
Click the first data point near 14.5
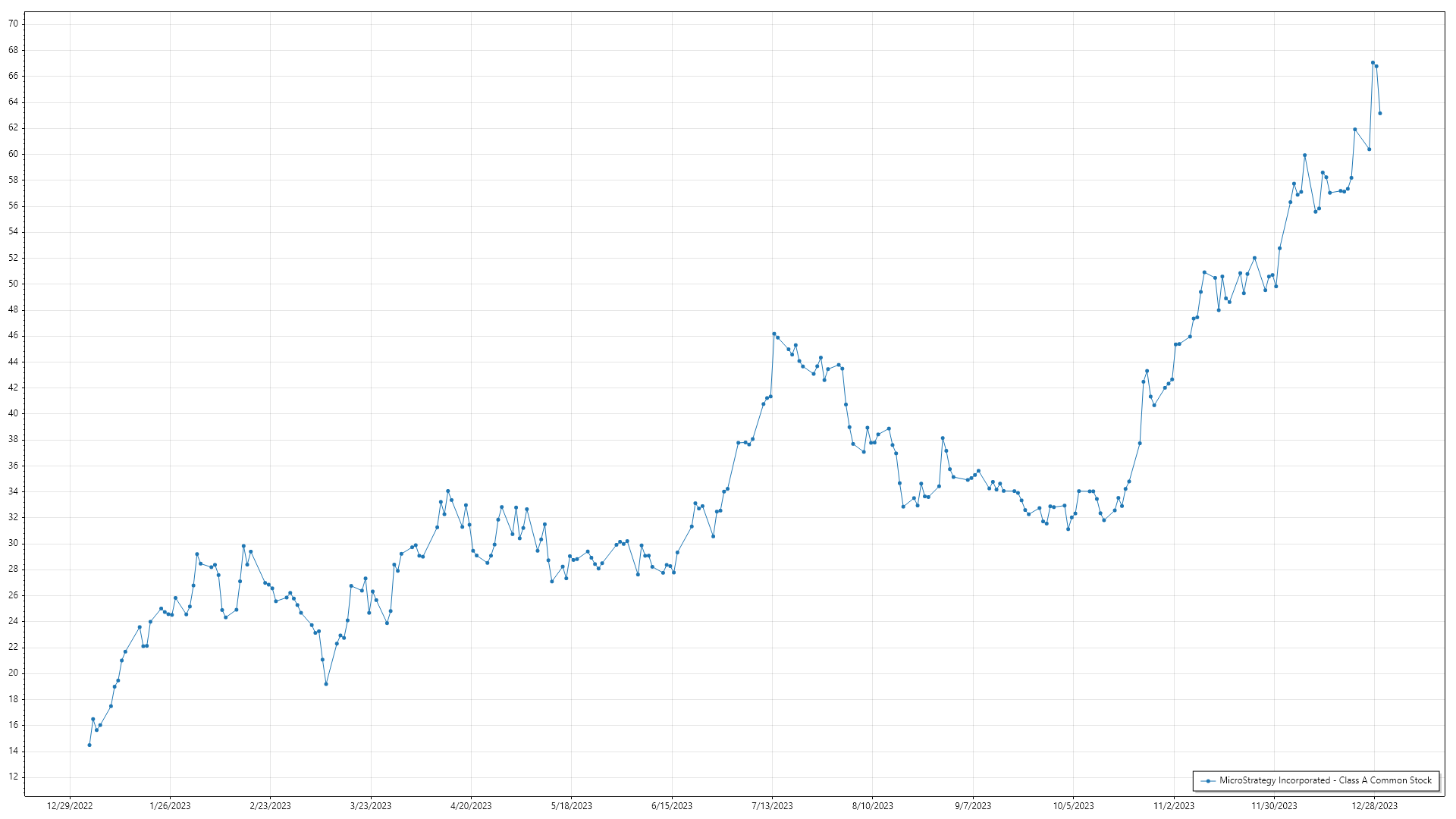(89, 745)
